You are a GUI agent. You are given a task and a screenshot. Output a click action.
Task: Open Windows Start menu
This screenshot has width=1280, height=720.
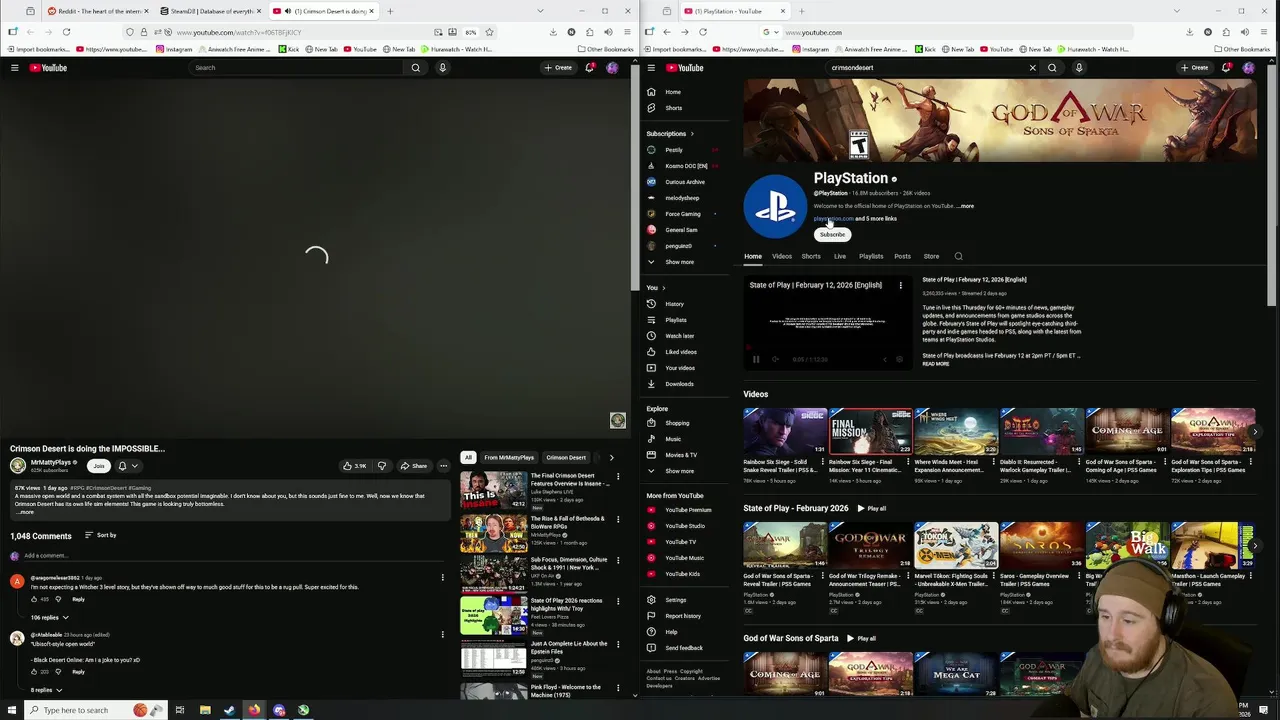(11, 710)
